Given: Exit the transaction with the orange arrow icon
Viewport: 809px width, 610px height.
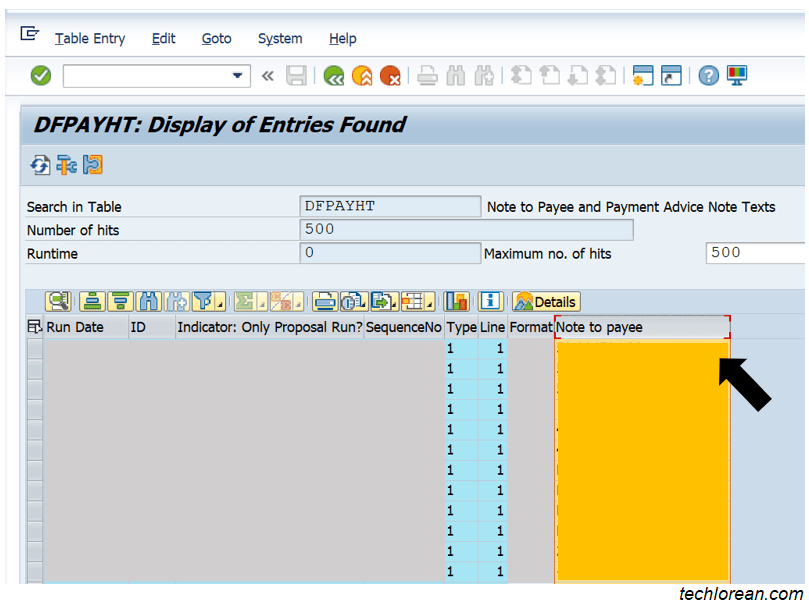Looking at the screenshot, I should point(360,75).
